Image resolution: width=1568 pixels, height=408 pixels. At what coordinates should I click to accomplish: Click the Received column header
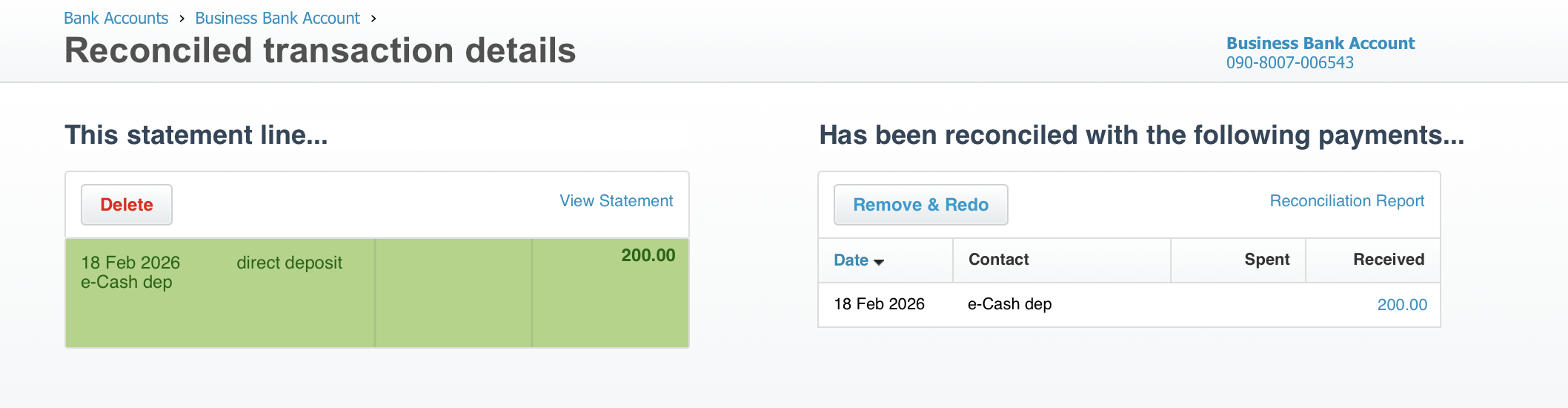(x=1388, y=260)
